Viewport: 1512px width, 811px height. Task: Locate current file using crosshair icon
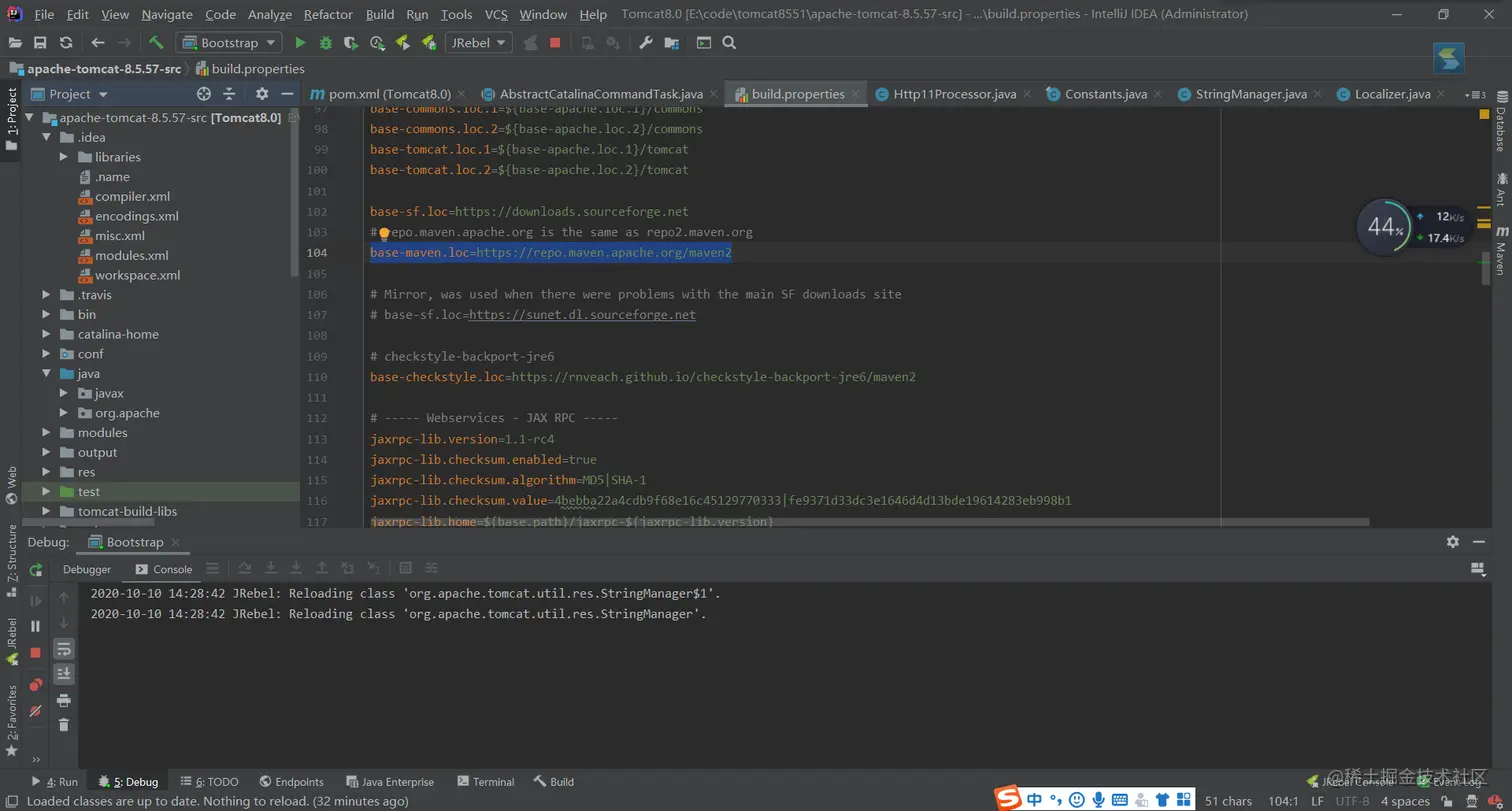204,94
